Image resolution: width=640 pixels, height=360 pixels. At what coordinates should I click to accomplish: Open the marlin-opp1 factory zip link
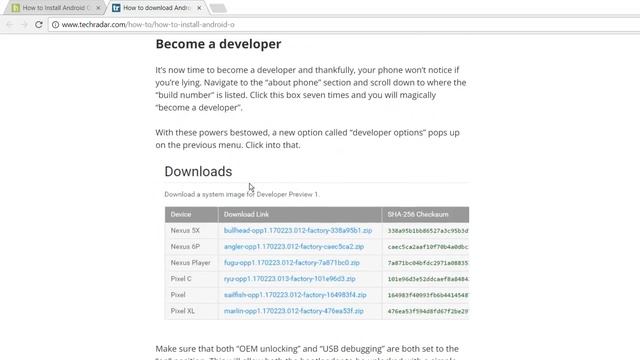(293, 311)
